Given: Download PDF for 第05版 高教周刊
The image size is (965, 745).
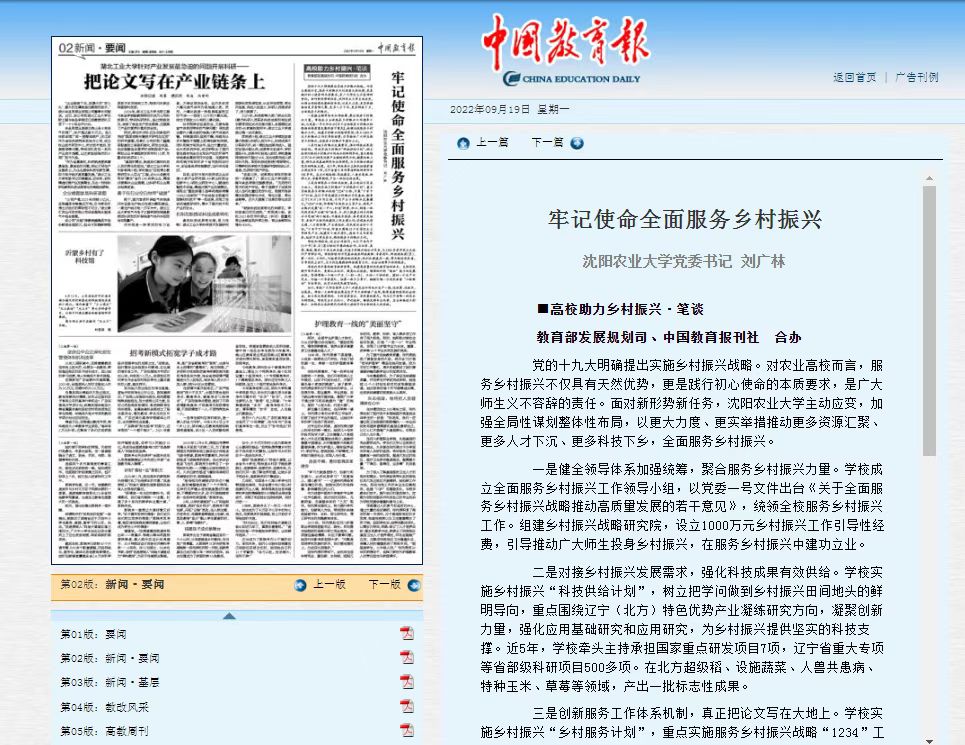Looking at the screenshot, I should click(407, 730).
